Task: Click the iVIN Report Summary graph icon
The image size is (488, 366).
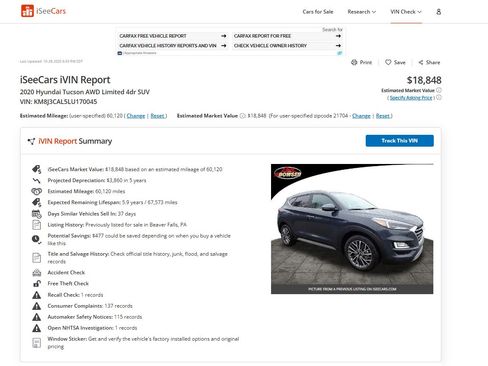Action: tap(31, 141)
